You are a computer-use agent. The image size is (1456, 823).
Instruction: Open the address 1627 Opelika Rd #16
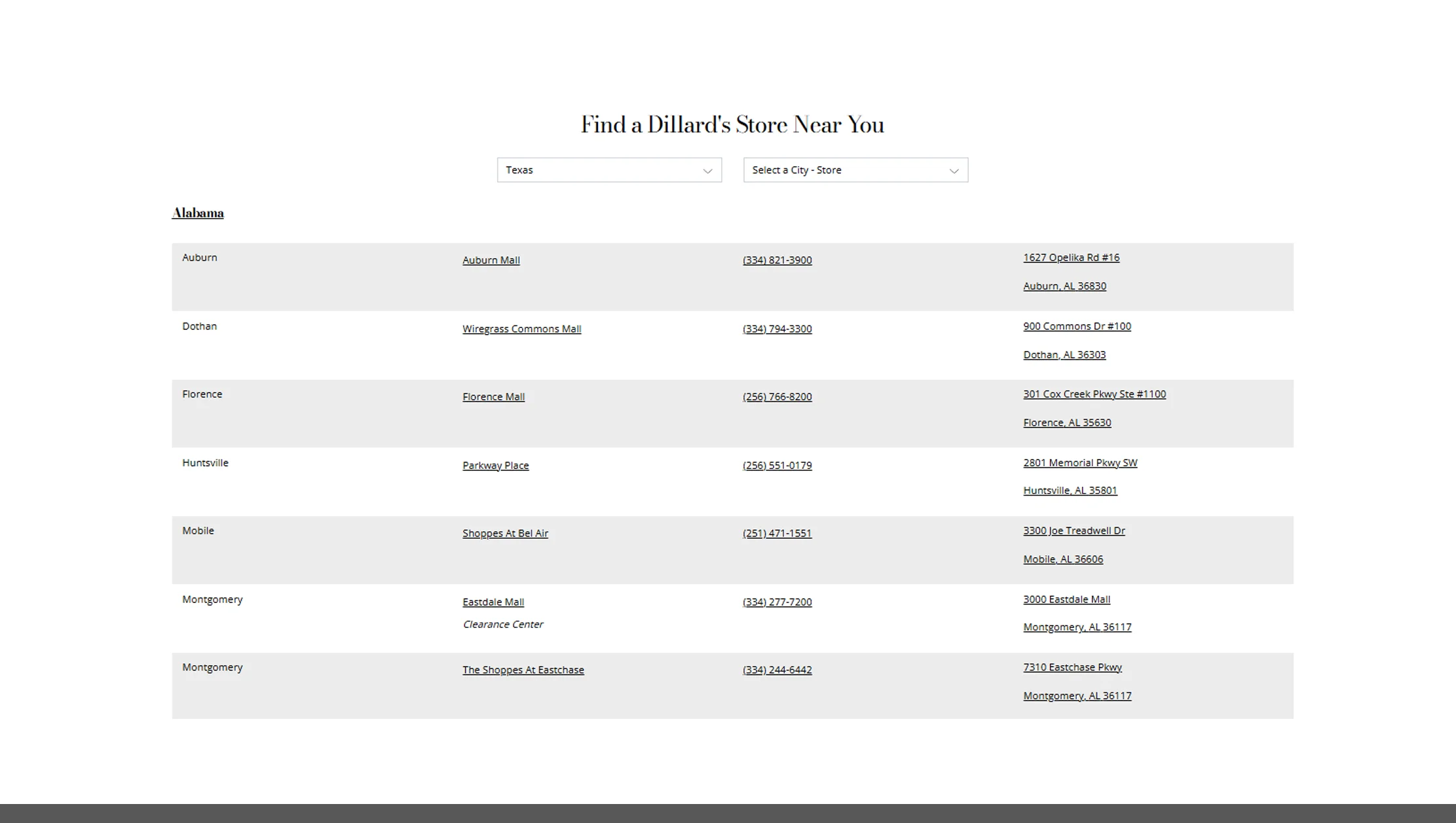click(1071, 257)
